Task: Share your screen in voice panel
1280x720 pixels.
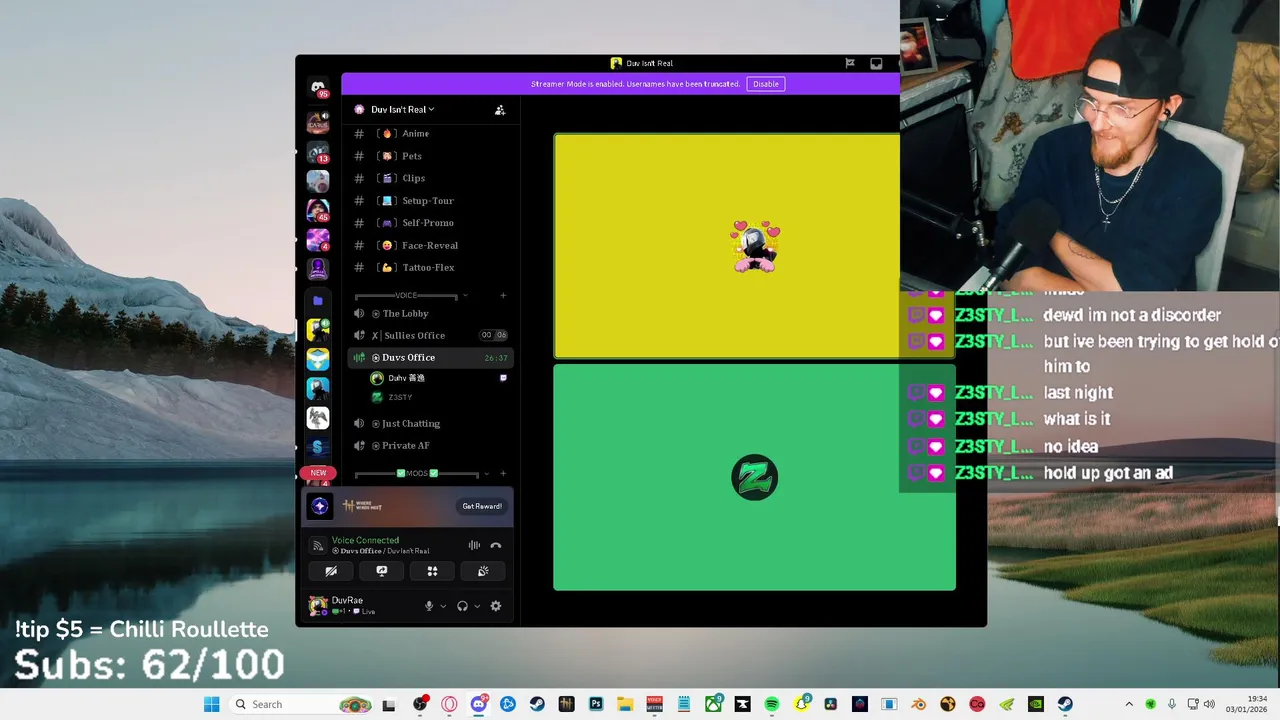Action: coord(382,571)
